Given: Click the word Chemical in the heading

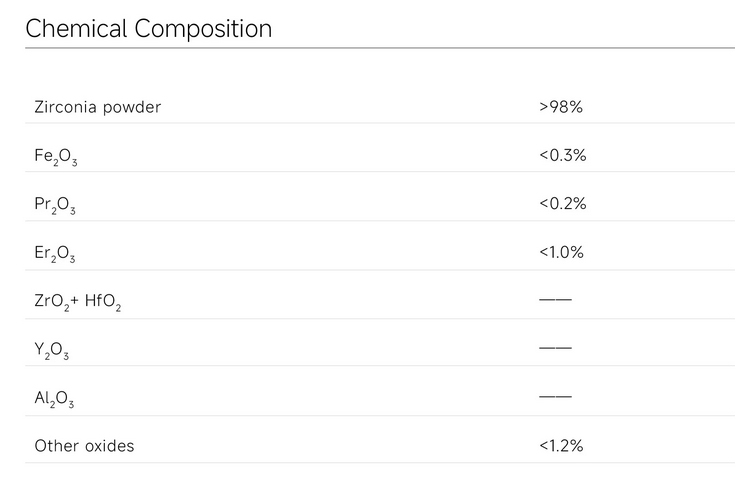Looking at the screenshot, I should click(71, 29).
